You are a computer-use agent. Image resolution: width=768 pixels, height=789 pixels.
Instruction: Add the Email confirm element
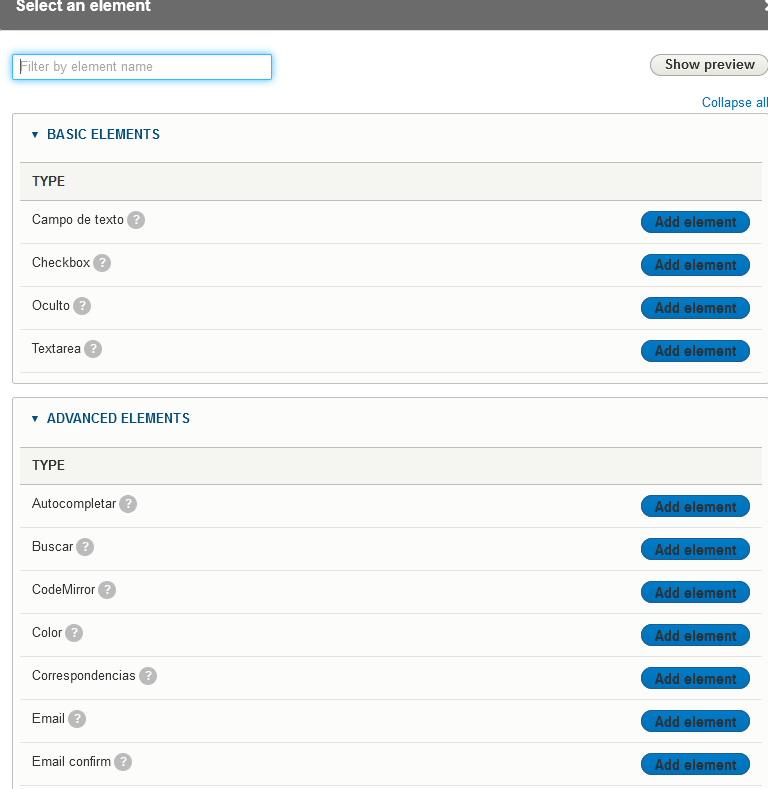click(x=695, y=764)
